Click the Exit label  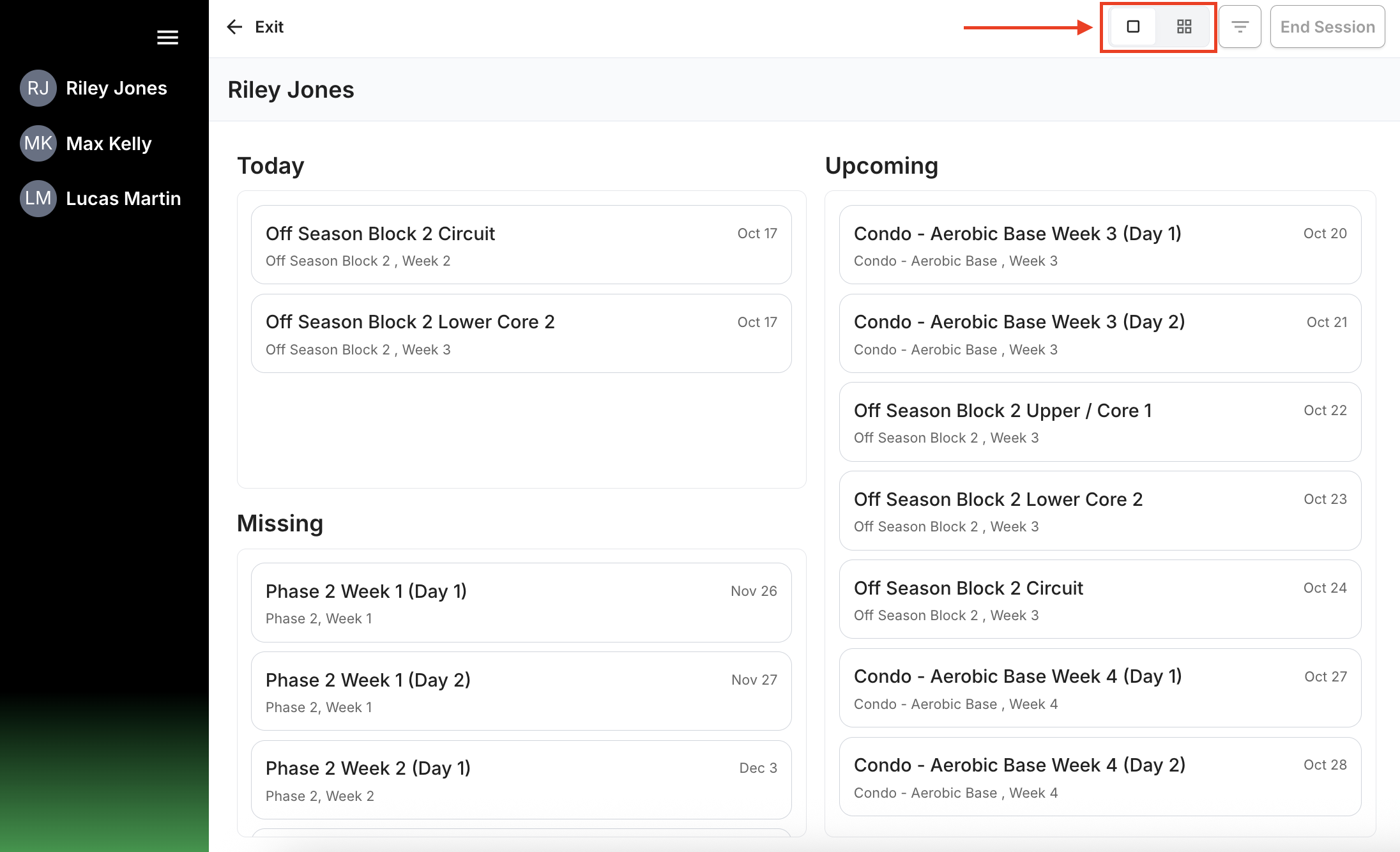point(269,27)
